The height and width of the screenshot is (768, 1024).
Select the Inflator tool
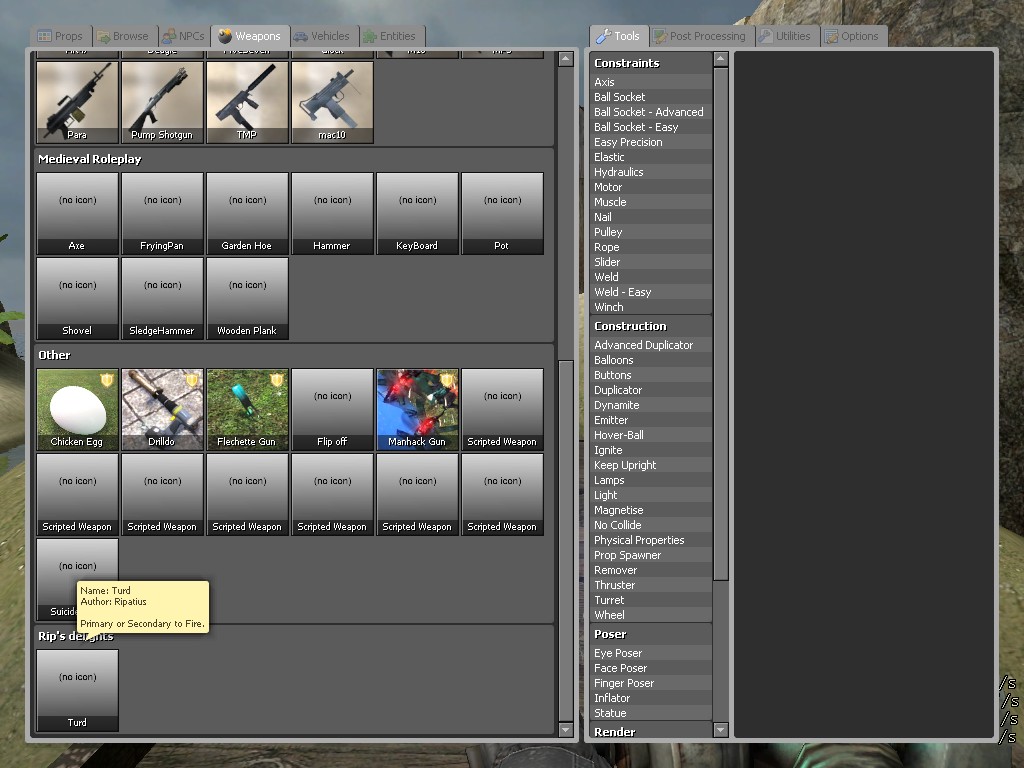click(650, 698)
